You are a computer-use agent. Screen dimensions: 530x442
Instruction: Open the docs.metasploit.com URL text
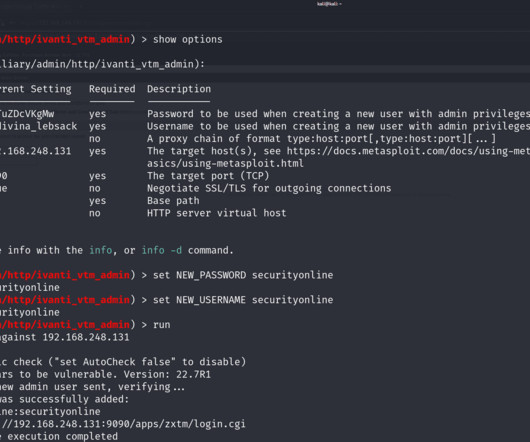click(408, 151)
